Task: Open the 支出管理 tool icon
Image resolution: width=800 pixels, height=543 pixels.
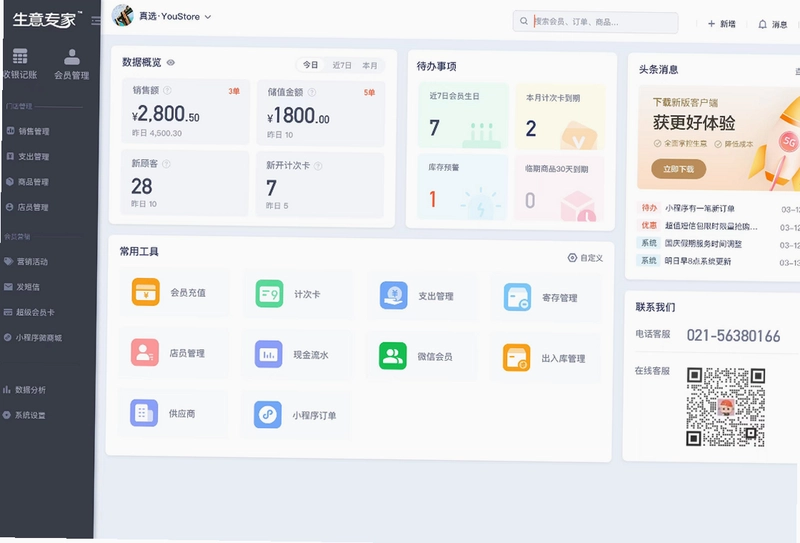Action: pos(393,295)
